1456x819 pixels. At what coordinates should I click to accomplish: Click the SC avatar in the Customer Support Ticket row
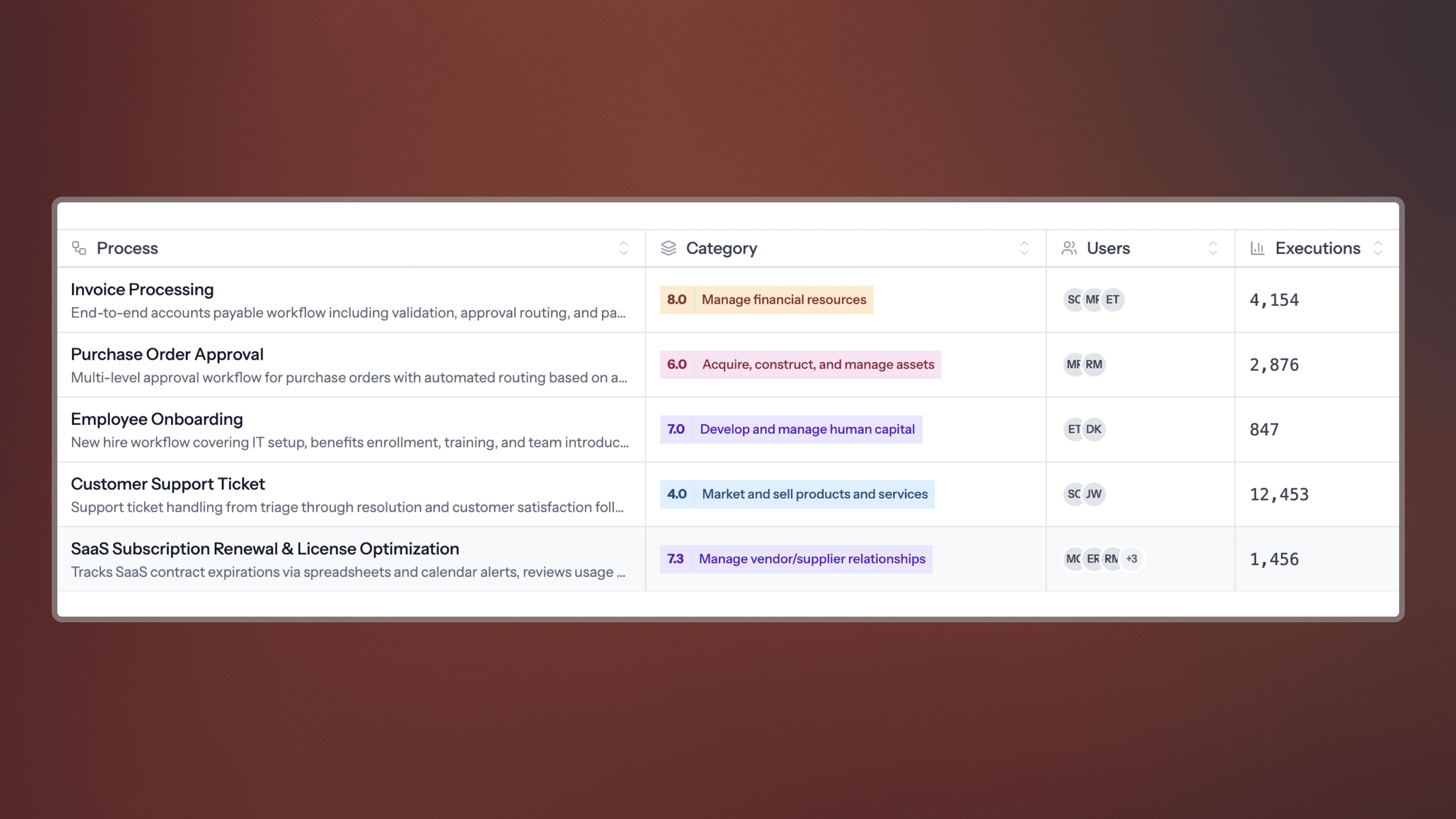1074,494
